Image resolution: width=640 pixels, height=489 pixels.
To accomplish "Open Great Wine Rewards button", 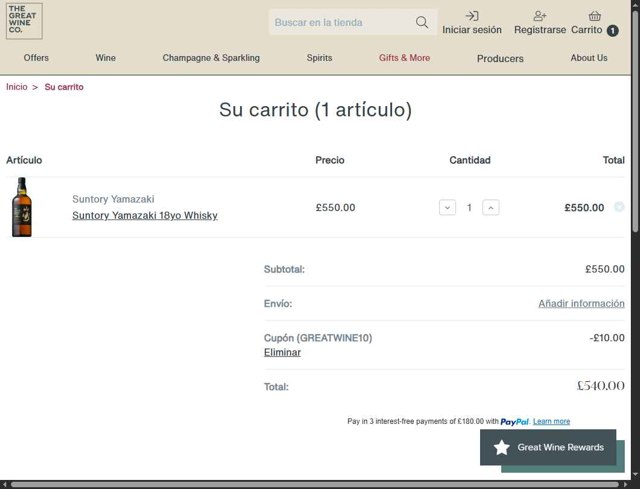I will [548, 447].
